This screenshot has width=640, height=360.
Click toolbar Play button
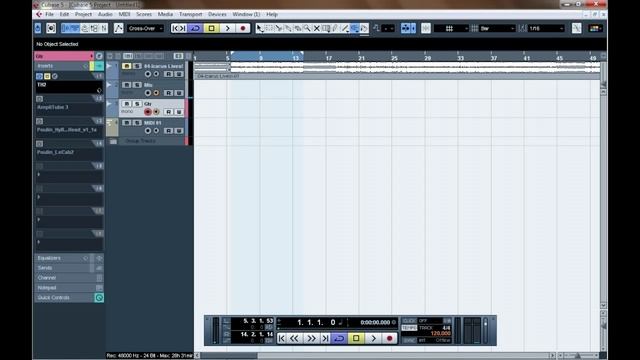[227, 28]
